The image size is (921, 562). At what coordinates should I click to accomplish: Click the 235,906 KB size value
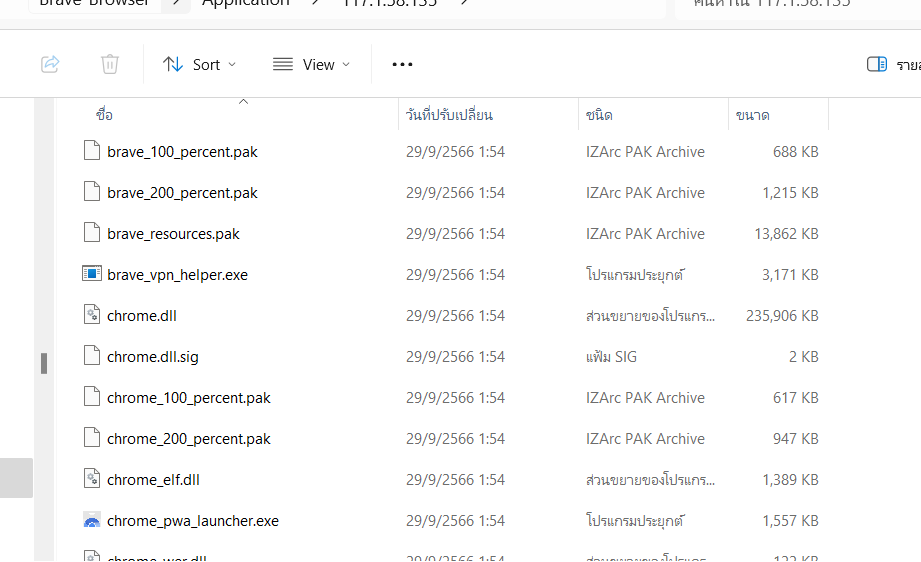pos(782,316)
